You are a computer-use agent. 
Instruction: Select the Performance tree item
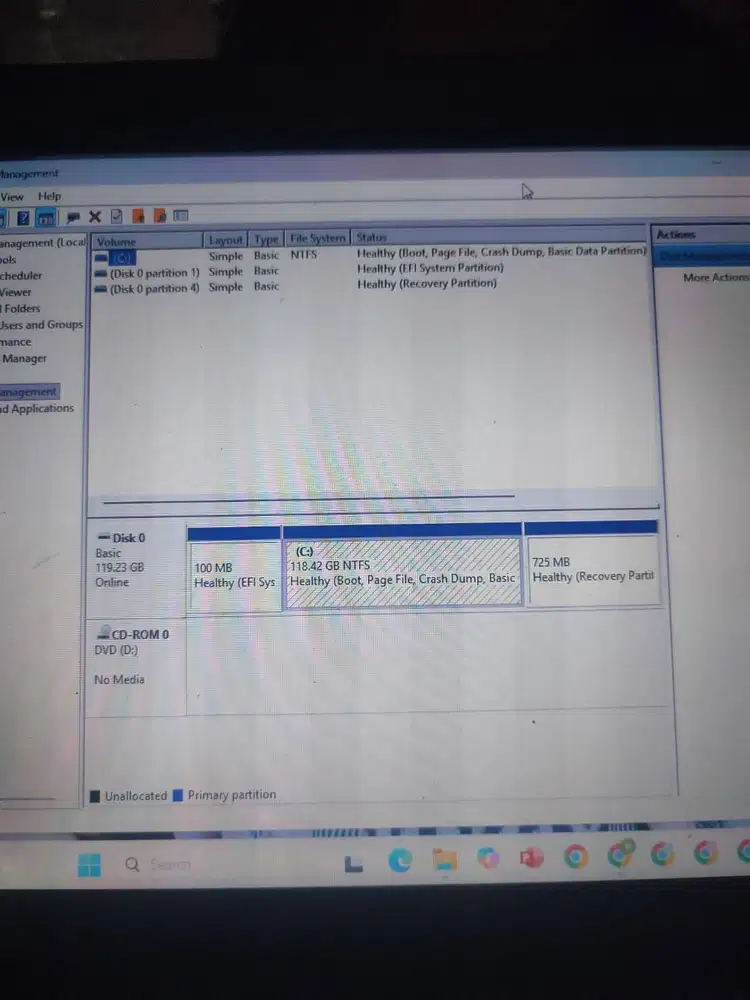pyautogui.click(x=15, y=342)
